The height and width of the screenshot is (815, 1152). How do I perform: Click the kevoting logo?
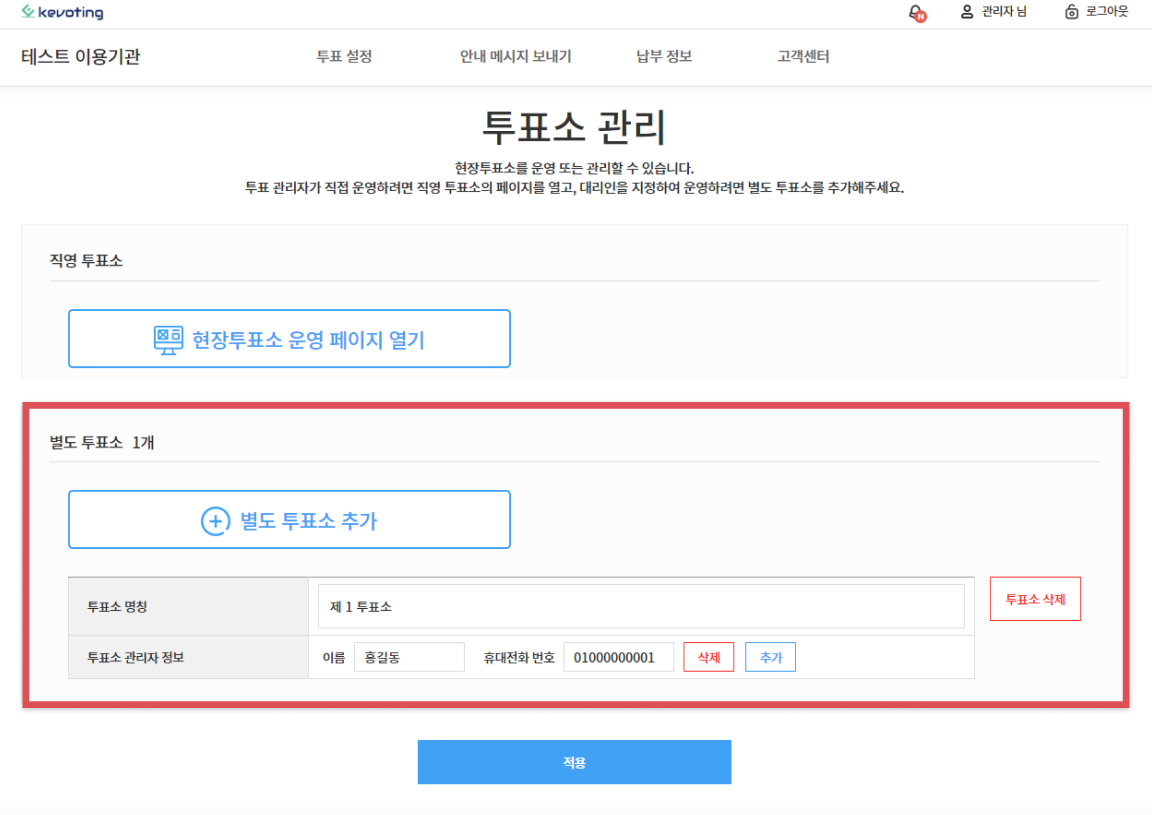[x=62, y=13]
